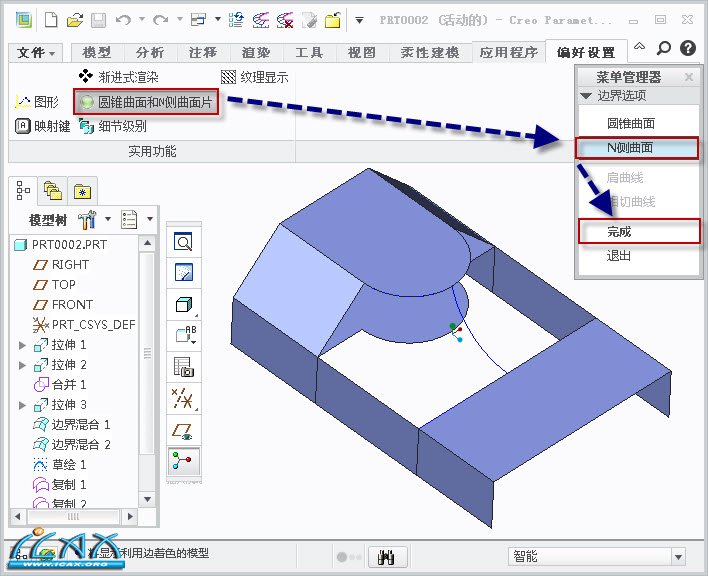The width and height of the screenshot is (708, 576).
Task: Expand the 拉伸 3 feature
Action: point(22,405)
